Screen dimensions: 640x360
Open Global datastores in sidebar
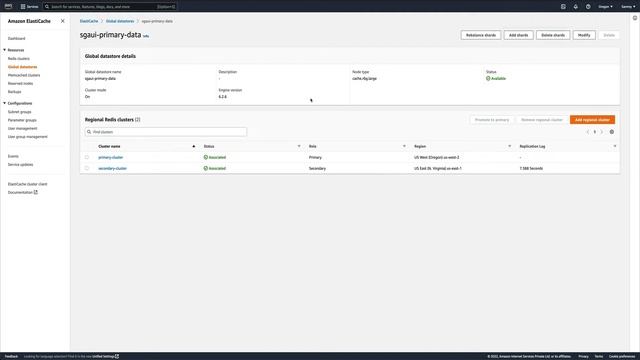[22, 67]
